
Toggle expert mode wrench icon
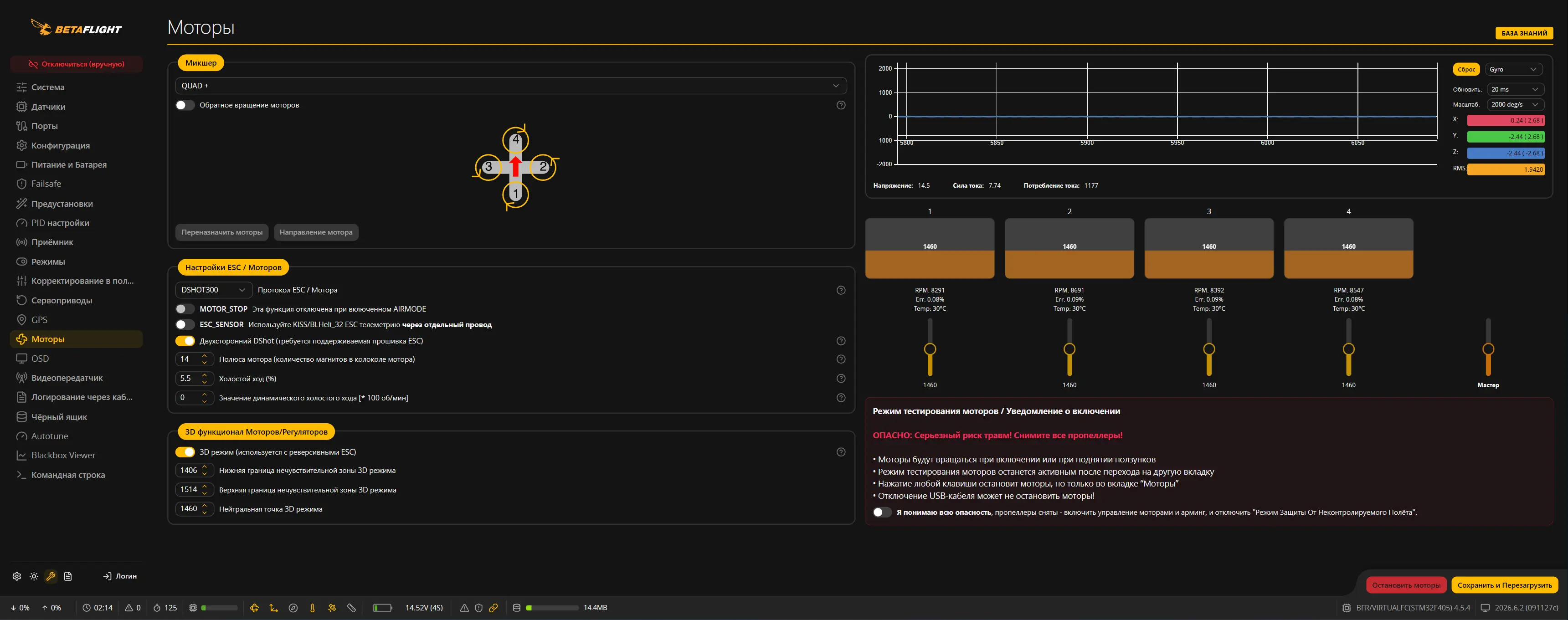point(51,576)
